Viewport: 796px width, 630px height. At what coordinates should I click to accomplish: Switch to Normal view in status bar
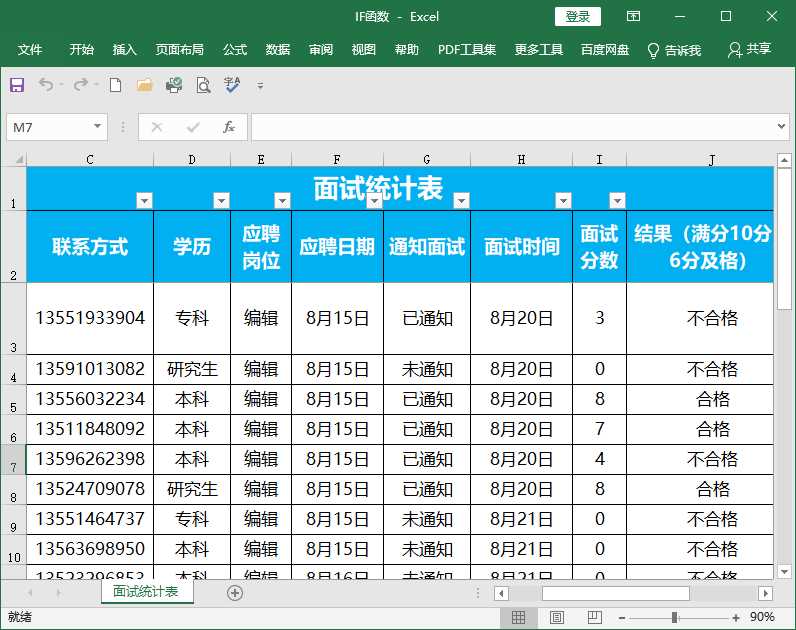[x=519, y=617]
